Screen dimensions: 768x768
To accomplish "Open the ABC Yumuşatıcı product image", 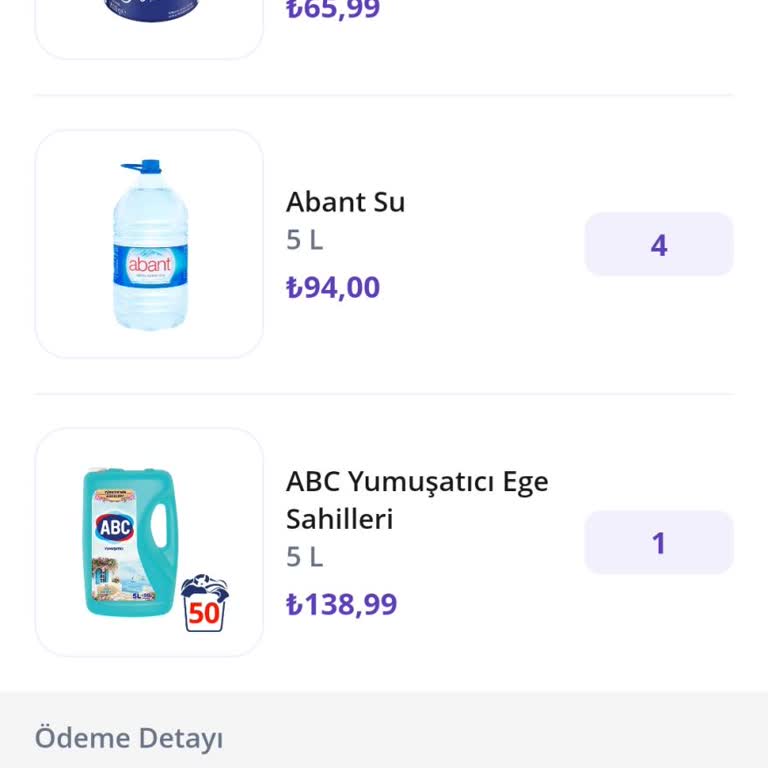I will pyautogui.click(x=149, y=542).
